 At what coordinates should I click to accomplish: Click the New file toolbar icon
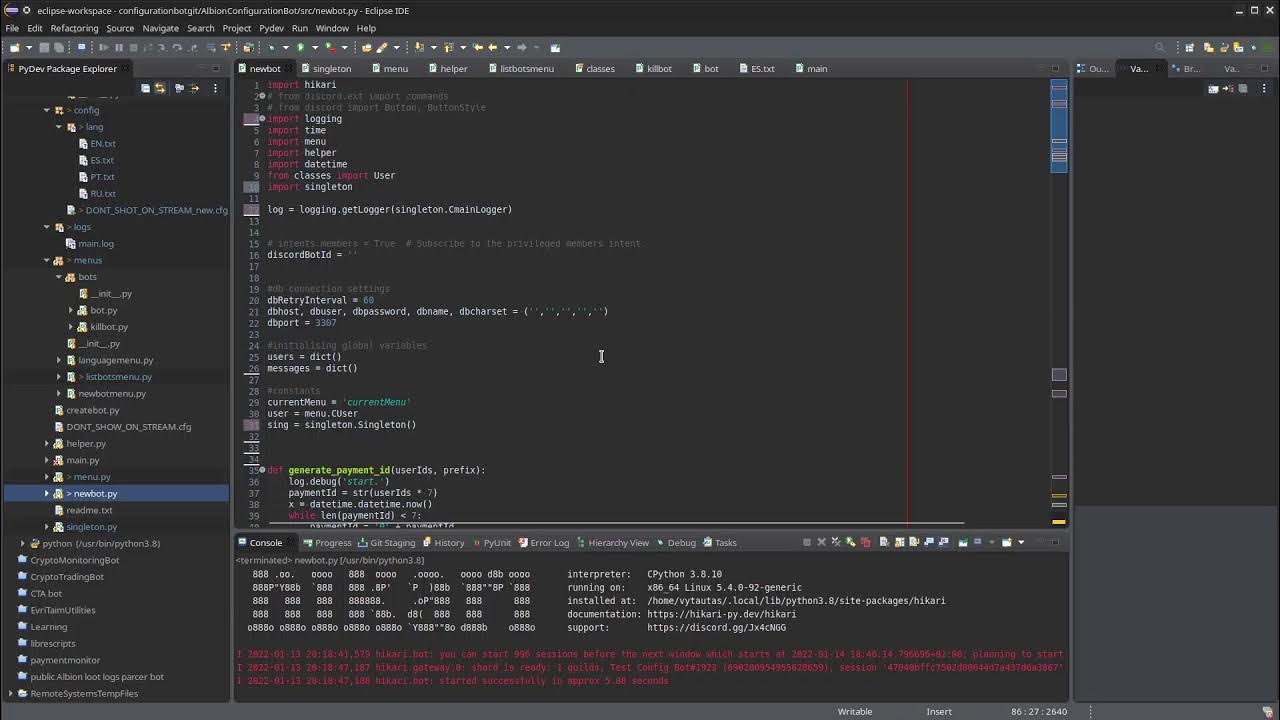click(x=14, y=47)
